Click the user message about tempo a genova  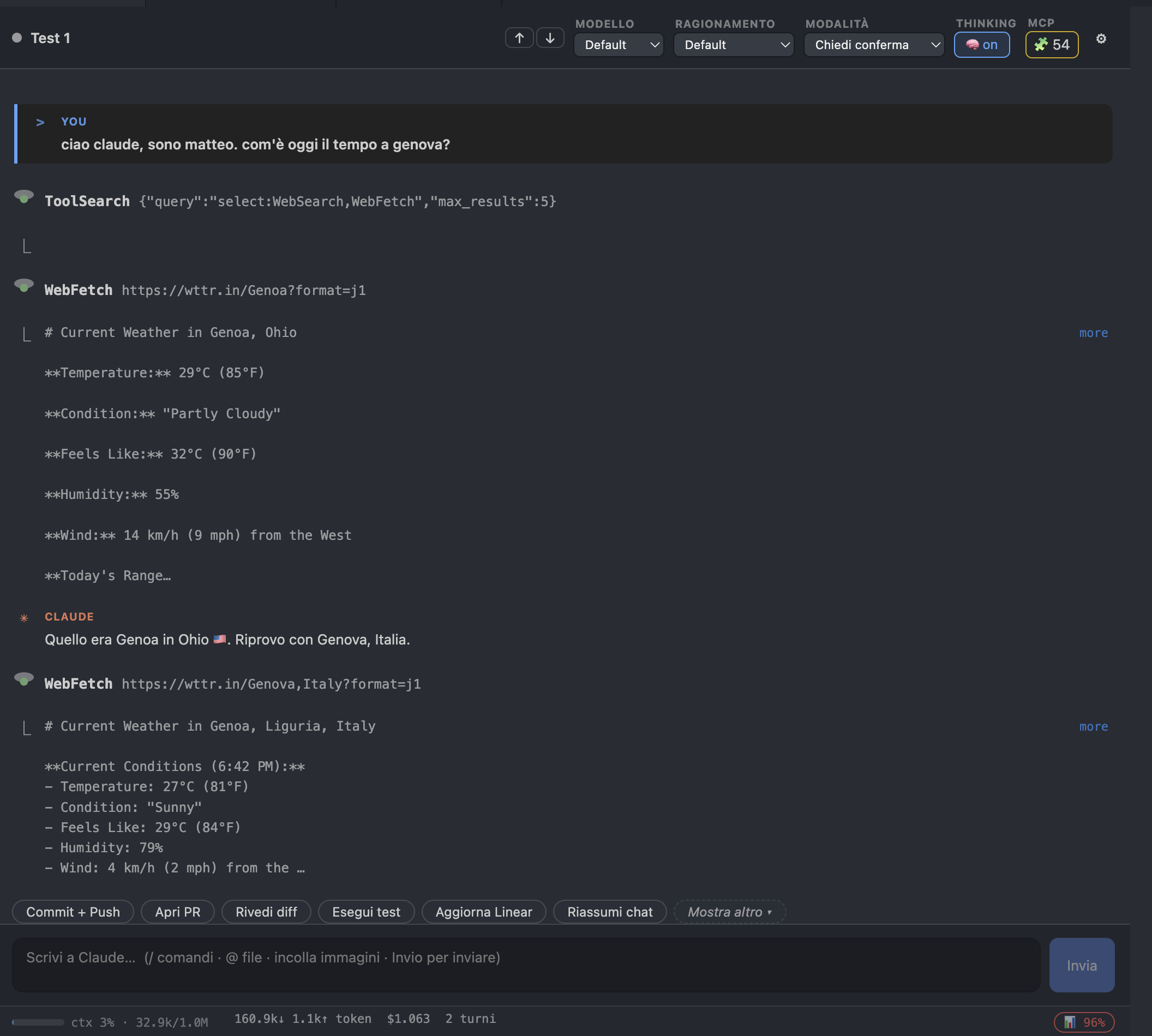256,144
